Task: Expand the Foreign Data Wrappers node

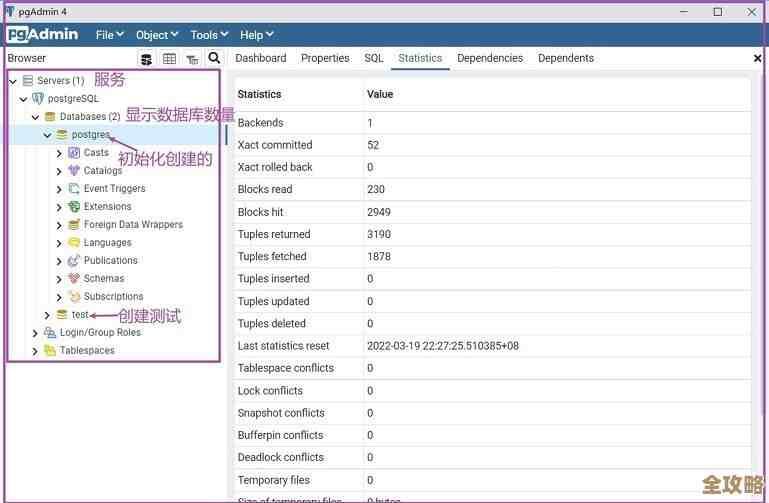Action: [59, 226]
